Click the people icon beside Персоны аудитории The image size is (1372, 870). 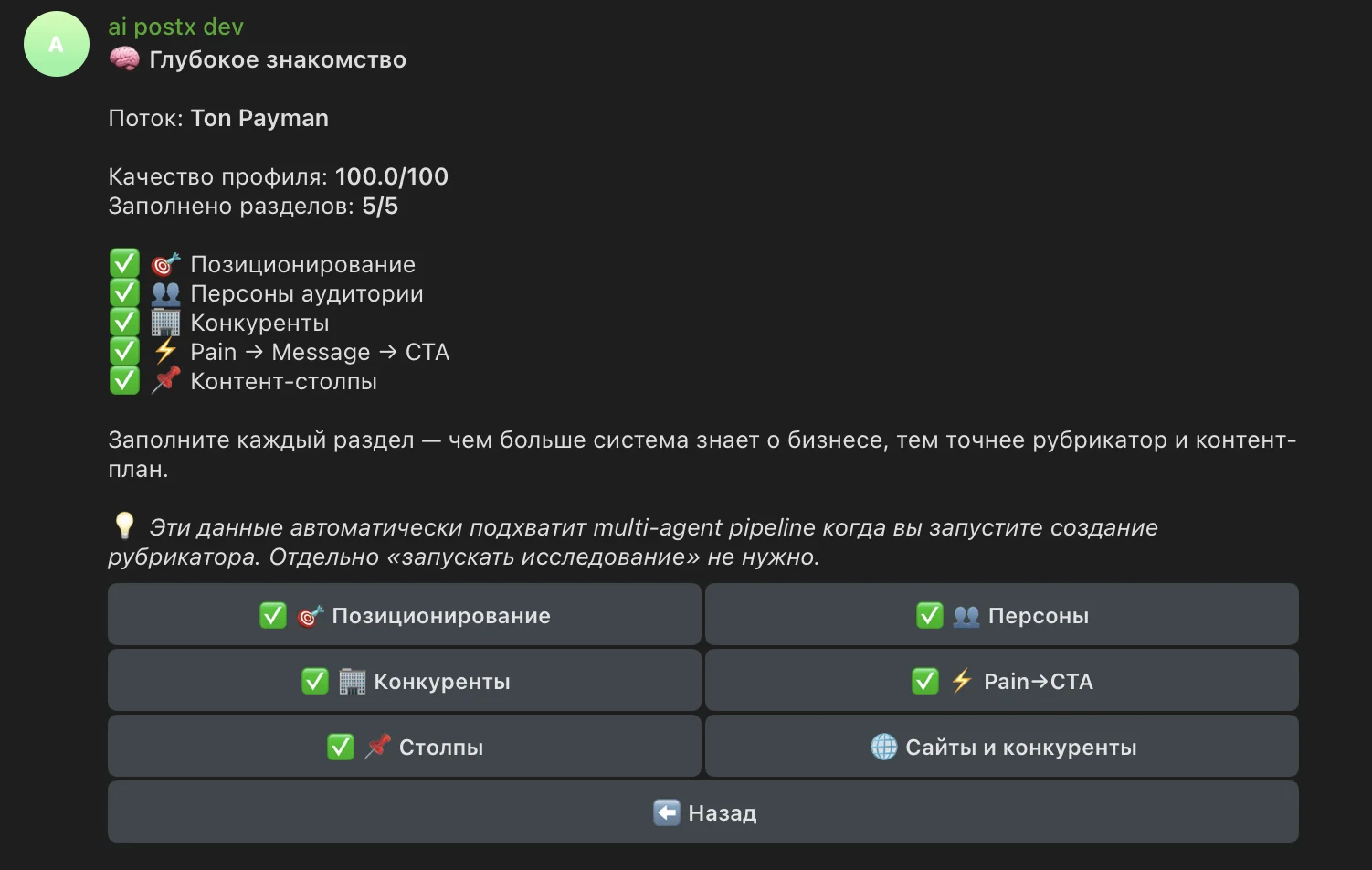165,293
